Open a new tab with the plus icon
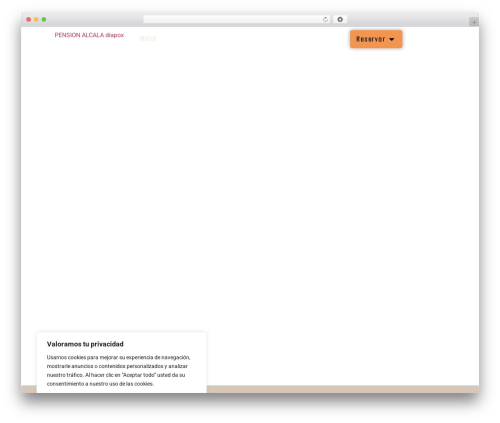The image size is (500, 423). click(474, 22)
